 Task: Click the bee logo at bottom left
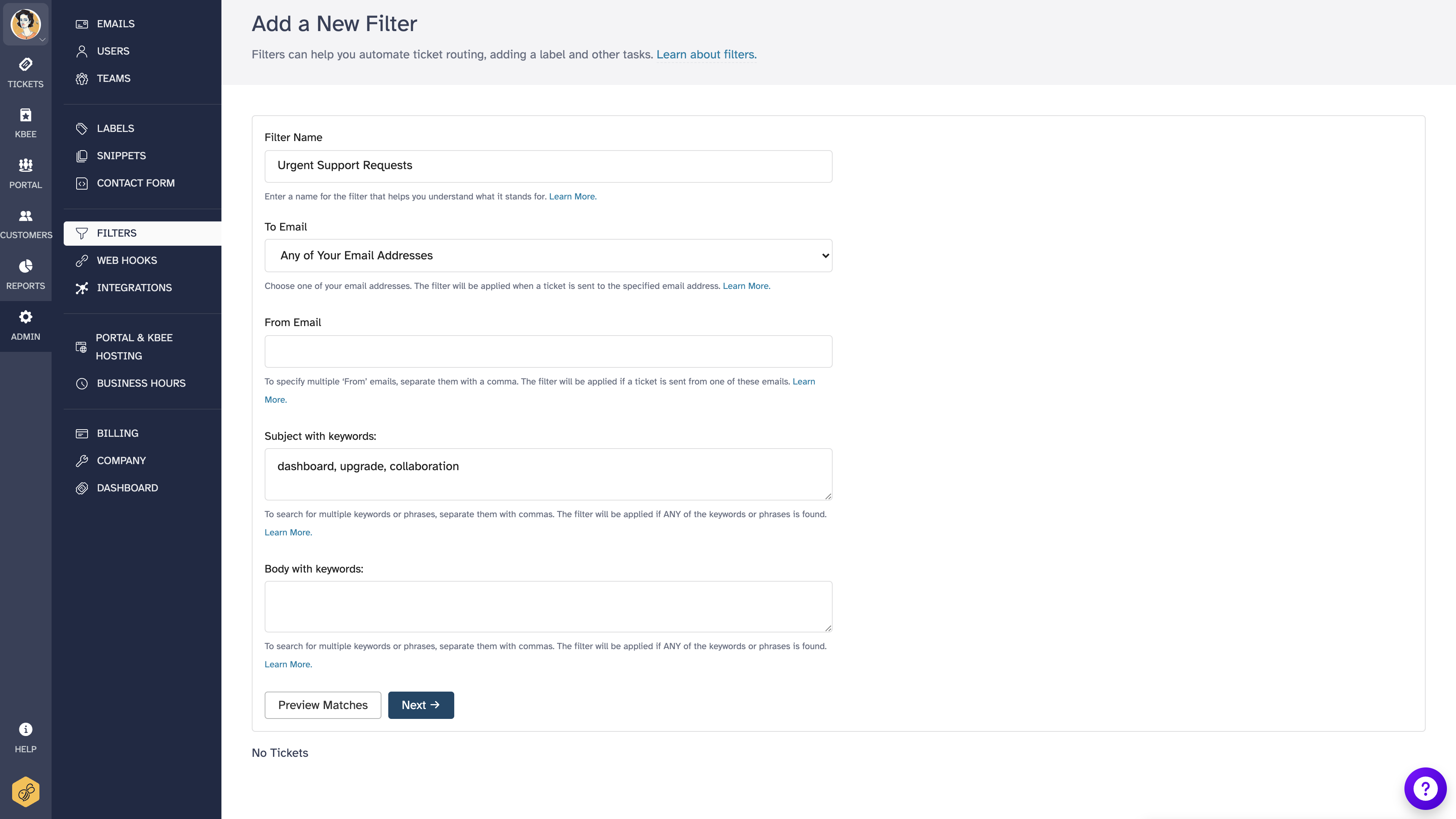coord(25,791)
